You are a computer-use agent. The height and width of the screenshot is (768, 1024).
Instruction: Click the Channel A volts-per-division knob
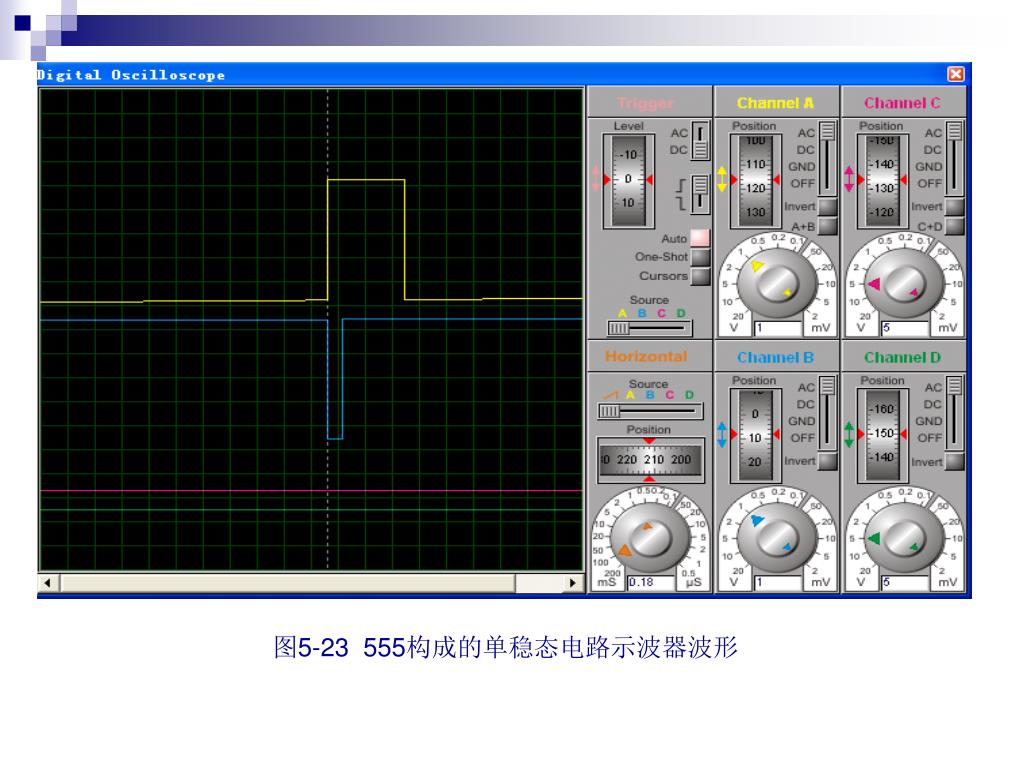[x=776, y=284]
